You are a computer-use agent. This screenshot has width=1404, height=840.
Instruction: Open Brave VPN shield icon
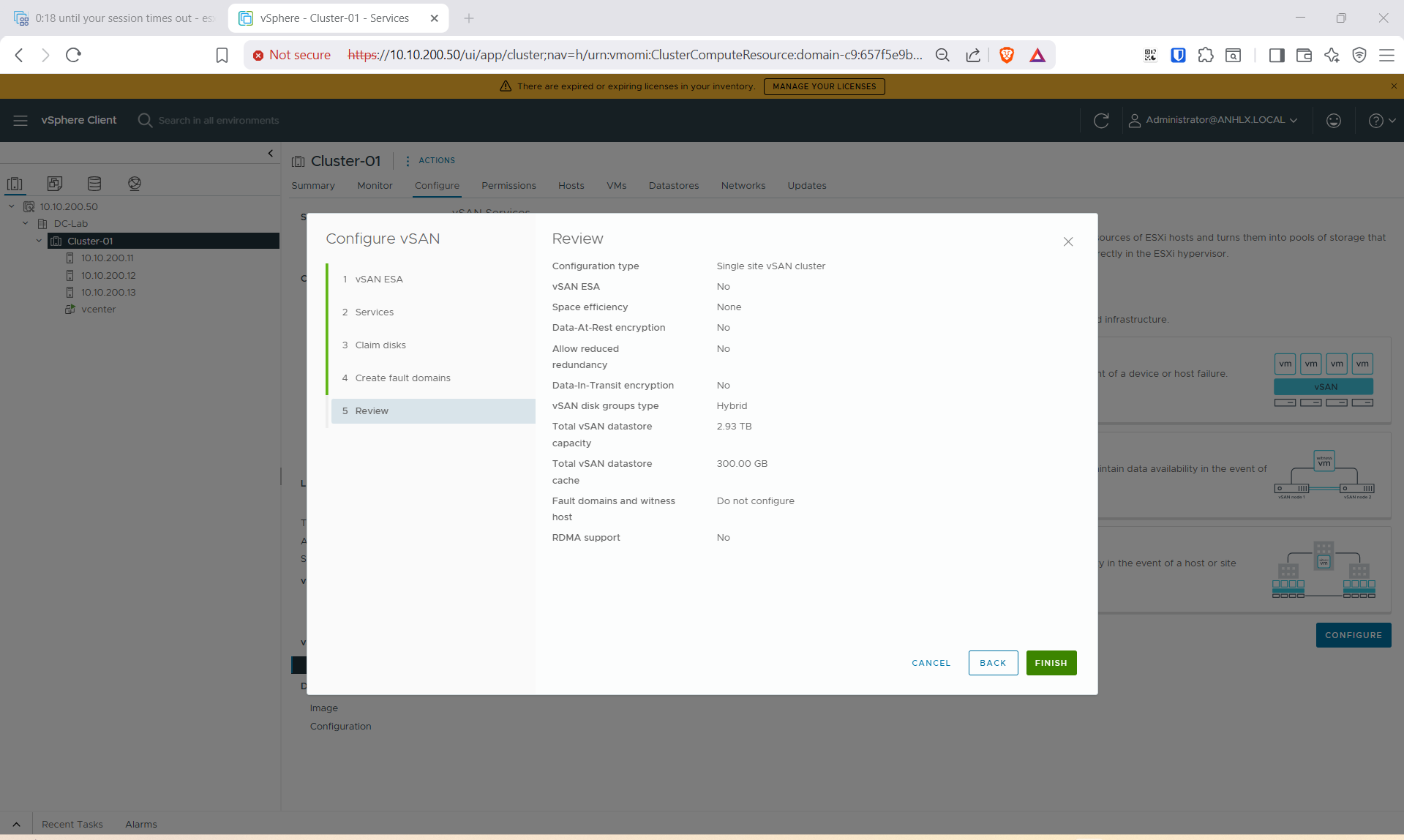point(1359,55)
